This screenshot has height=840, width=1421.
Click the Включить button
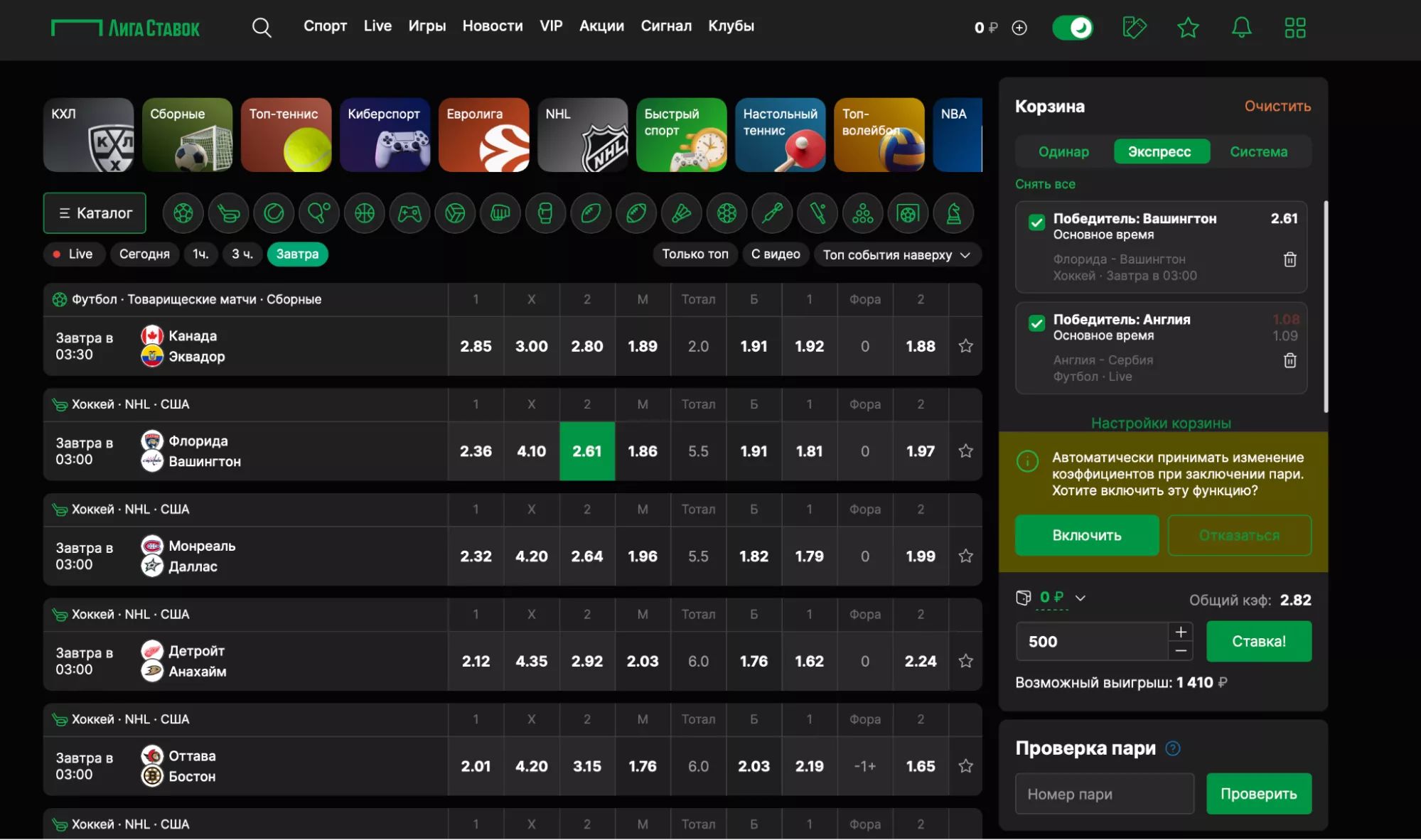pyautogui.click(x=1086, y=535)
